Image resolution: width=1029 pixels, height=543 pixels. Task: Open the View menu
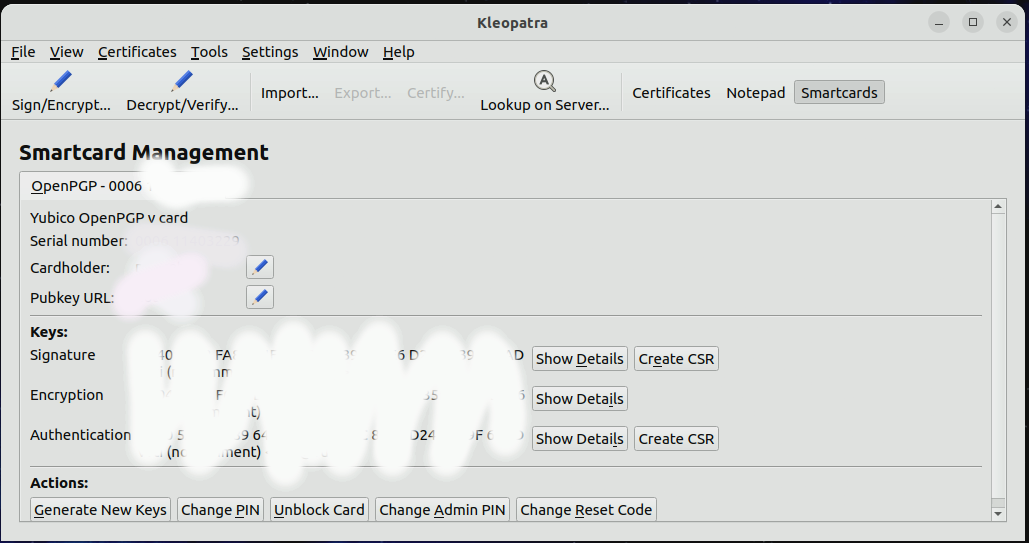(x=66, y=52)
